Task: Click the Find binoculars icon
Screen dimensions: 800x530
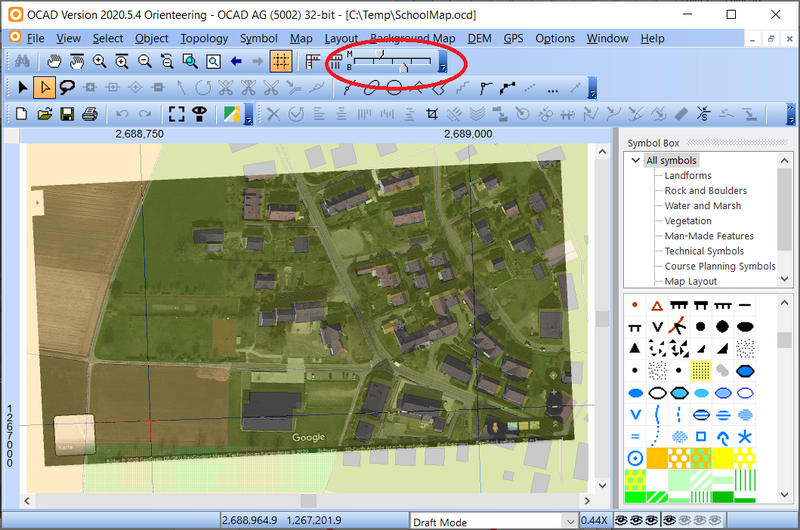Action: pyautogui.click(x=22, y=62)
